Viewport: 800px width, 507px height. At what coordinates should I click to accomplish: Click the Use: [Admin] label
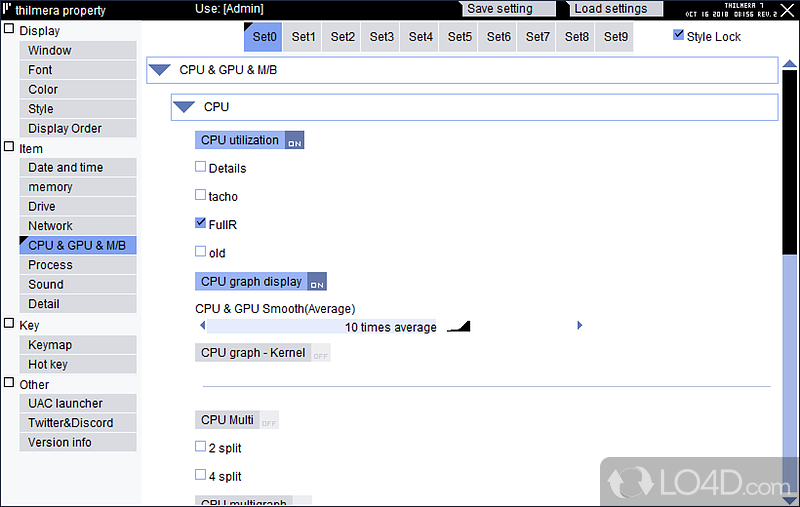tap(229, 9)
